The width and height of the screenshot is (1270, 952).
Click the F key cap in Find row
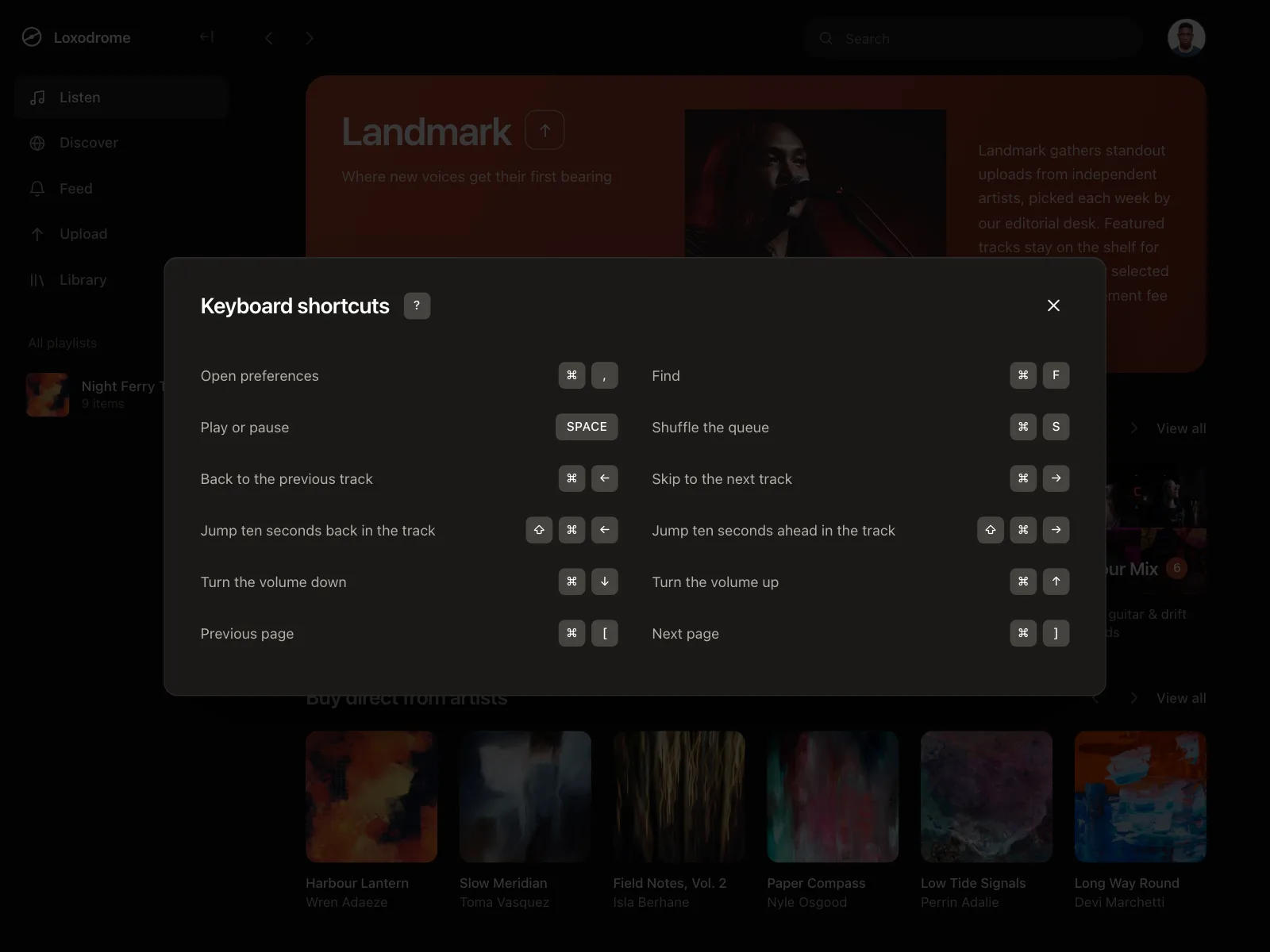tap(1056, 375)
